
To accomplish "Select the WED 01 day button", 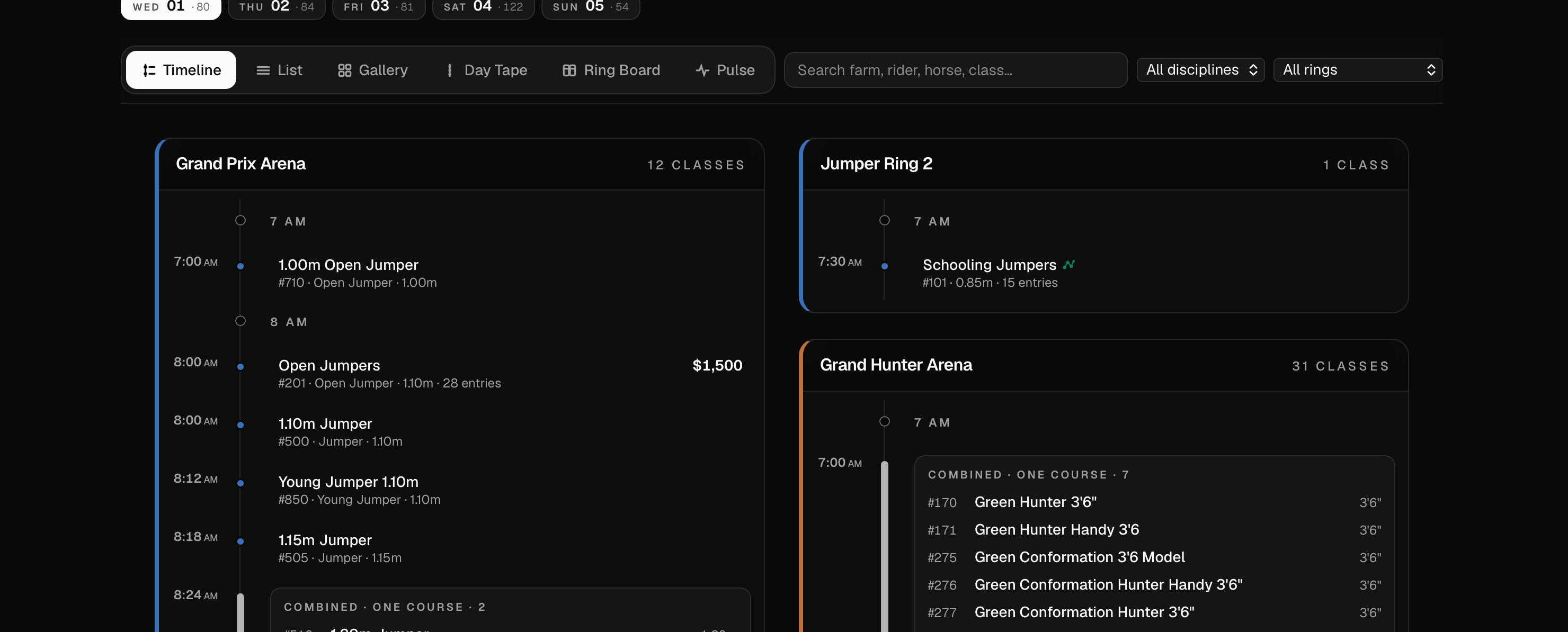I will click(x=171, y=7).
